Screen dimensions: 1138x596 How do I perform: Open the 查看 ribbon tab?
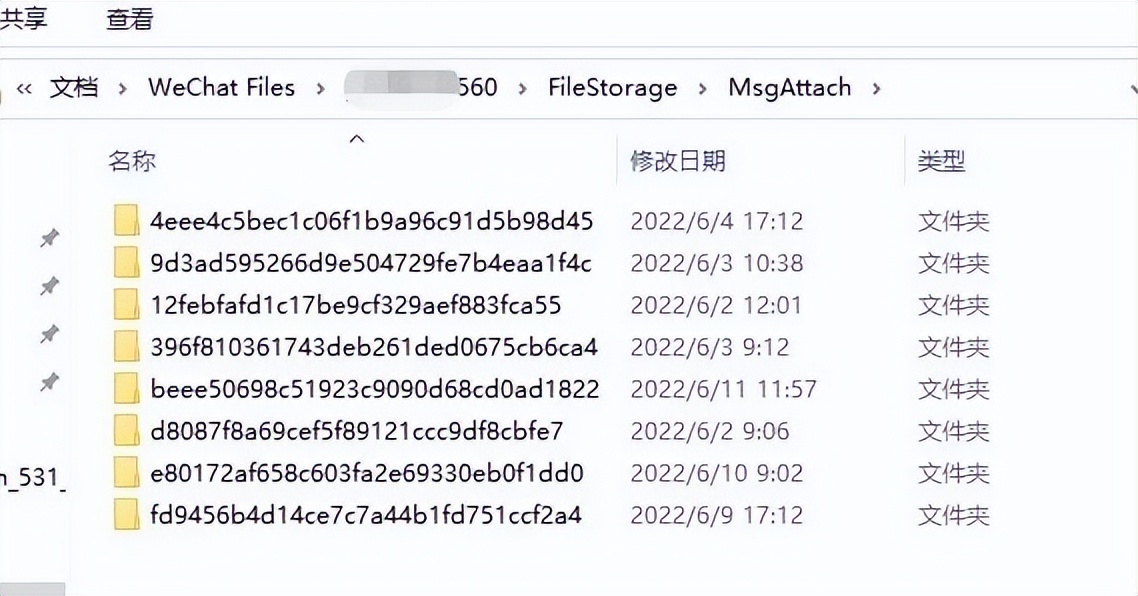click(x=129, y=19)
